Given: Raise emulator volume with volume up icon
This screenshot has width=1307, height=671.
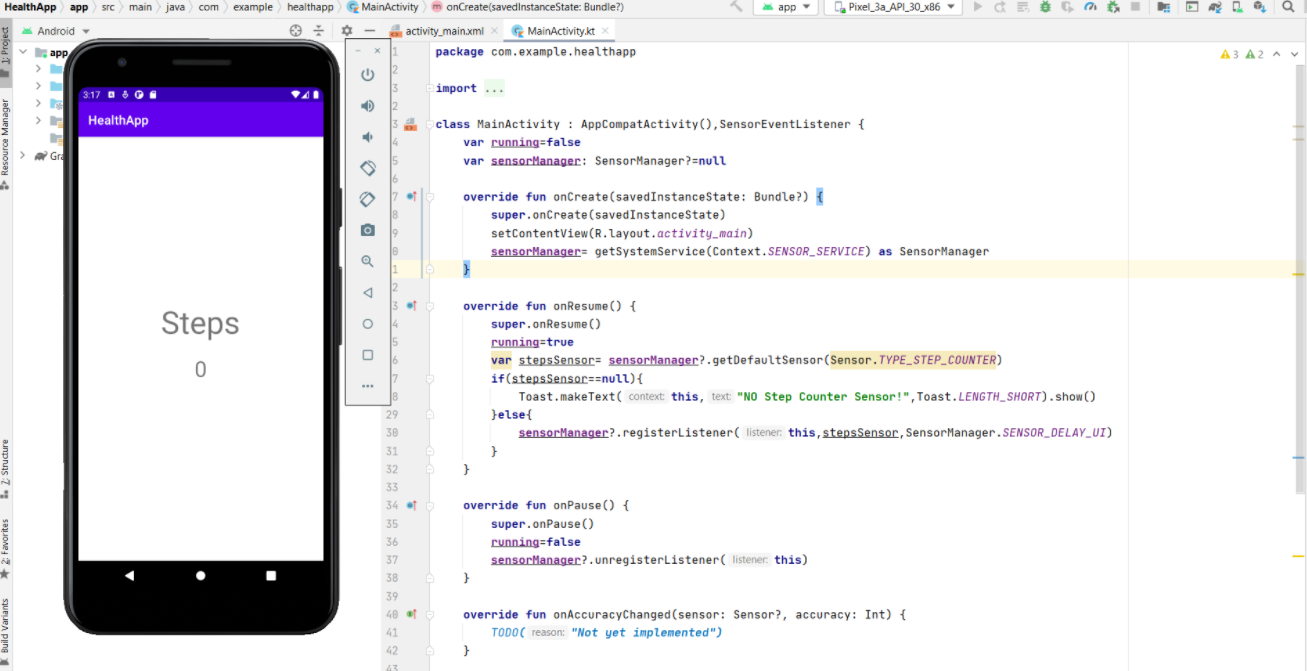Looking at the screenshot, I should coord(368,106).
